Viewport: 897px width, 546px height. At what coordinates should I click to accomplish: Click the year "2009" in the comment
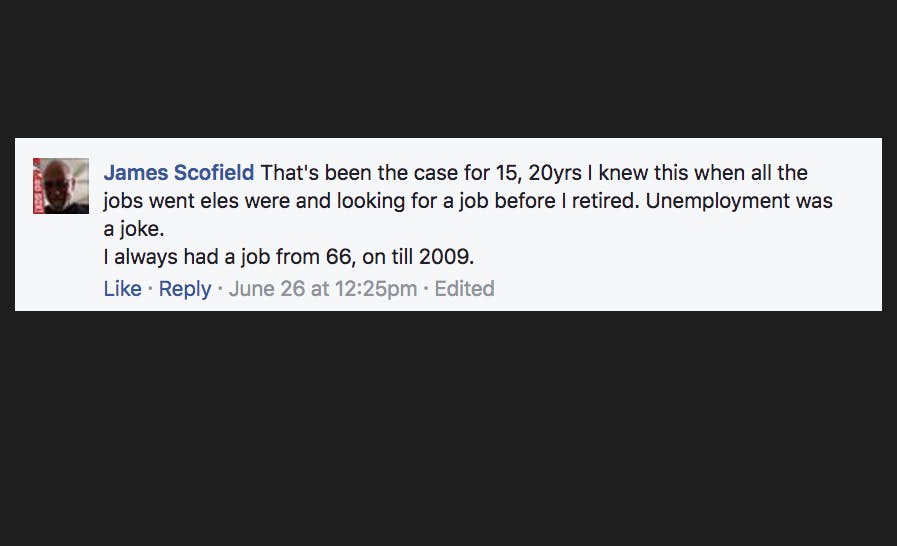point(444,257)
